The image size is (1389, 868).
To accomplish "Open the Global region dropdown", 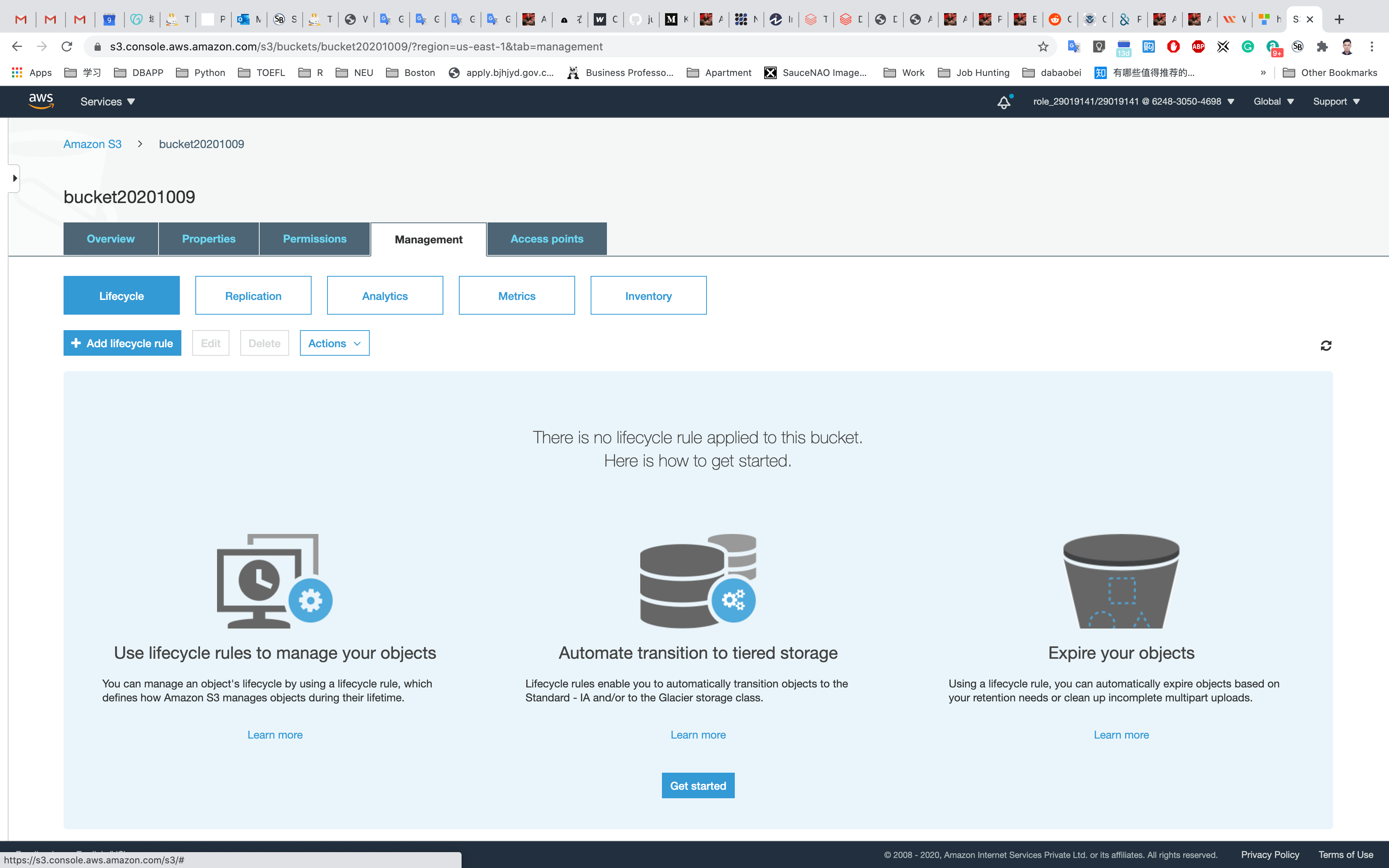I will click(x=1273, y=102).
